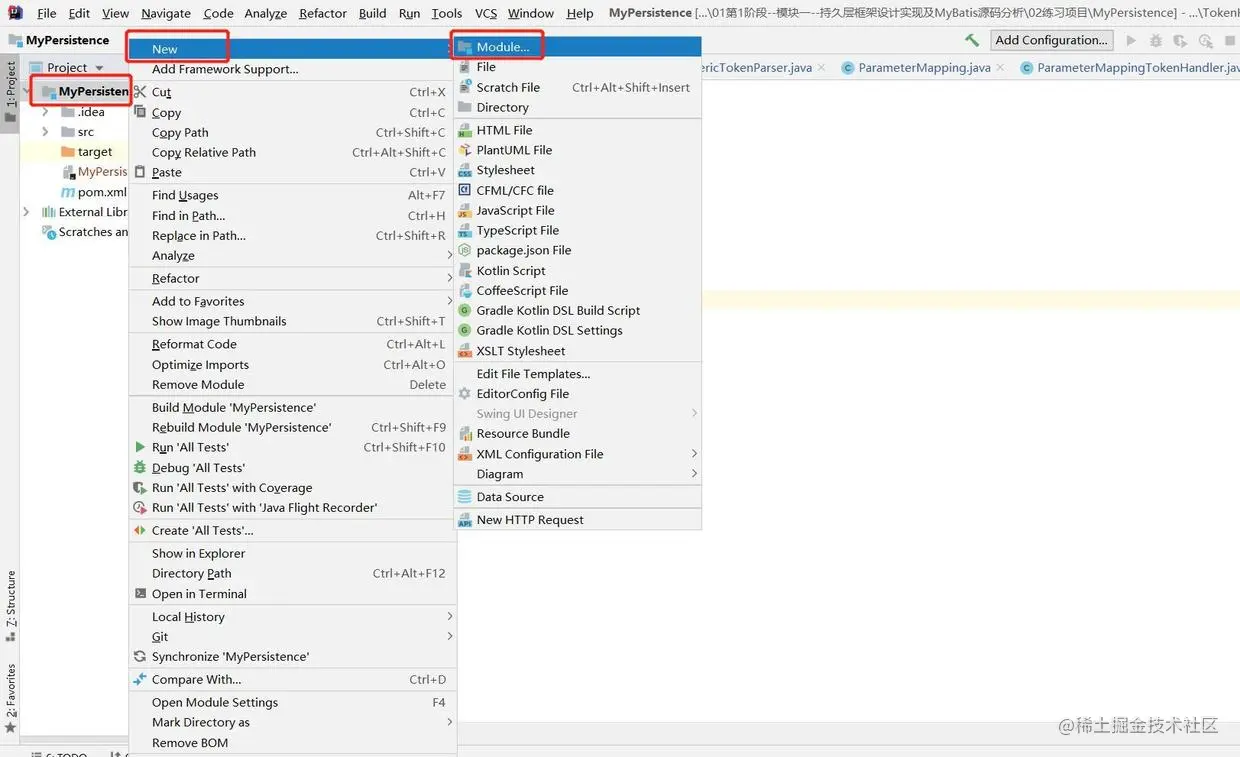The image size is (1240, 757).
Task: Click the JavaScript File icon
Action: point(464,210)
